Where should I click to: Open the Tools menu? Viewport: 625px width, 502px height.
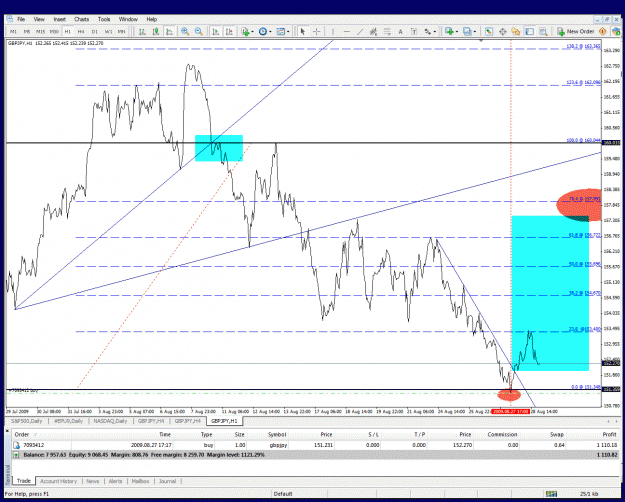[104, 19]
